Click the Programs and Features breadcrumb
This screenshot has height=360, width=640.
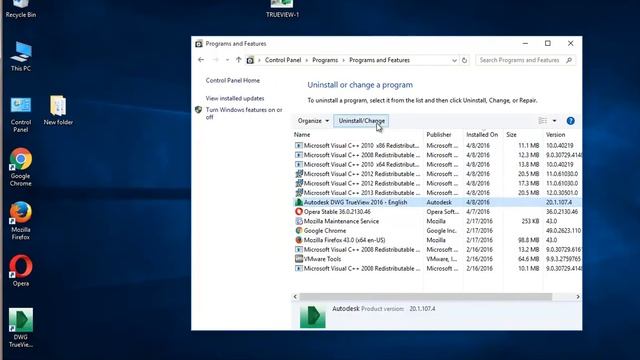coord(380,60)
